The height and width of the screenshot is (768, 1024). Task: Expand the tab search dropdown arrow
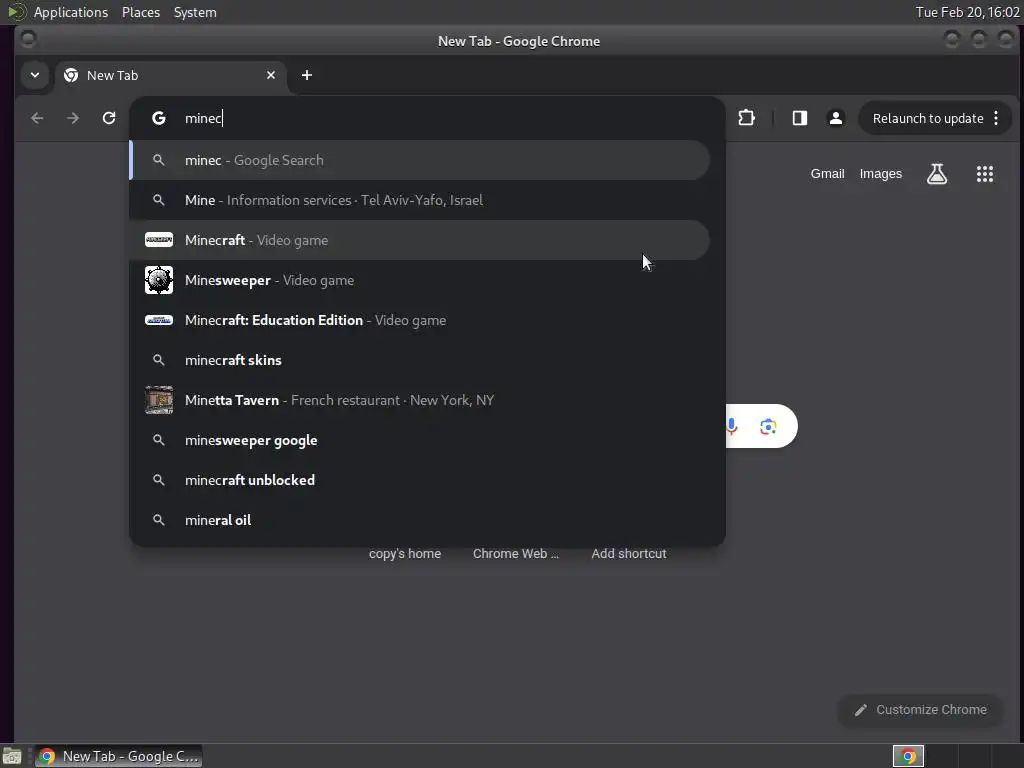pyautogui.click(x=35, y=75)
